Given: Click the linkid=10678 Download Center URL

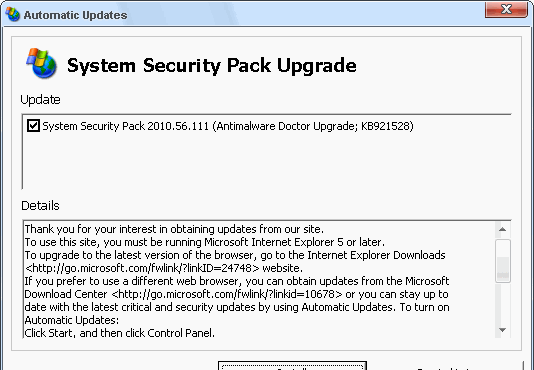Looking at the screenshot, I should coord(227,294).
